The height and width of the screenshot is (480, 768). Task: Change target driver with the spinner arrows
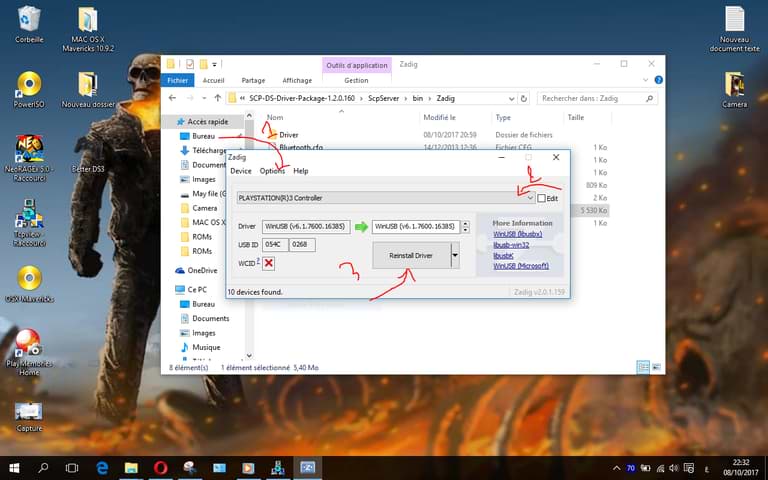(x=466, y=226)
